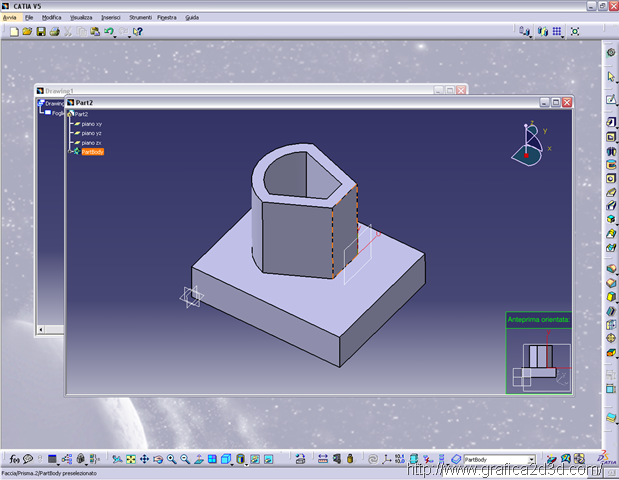Click the New document icon
Viewport: 619px width, 480px height.
click(x=12, y=32)
